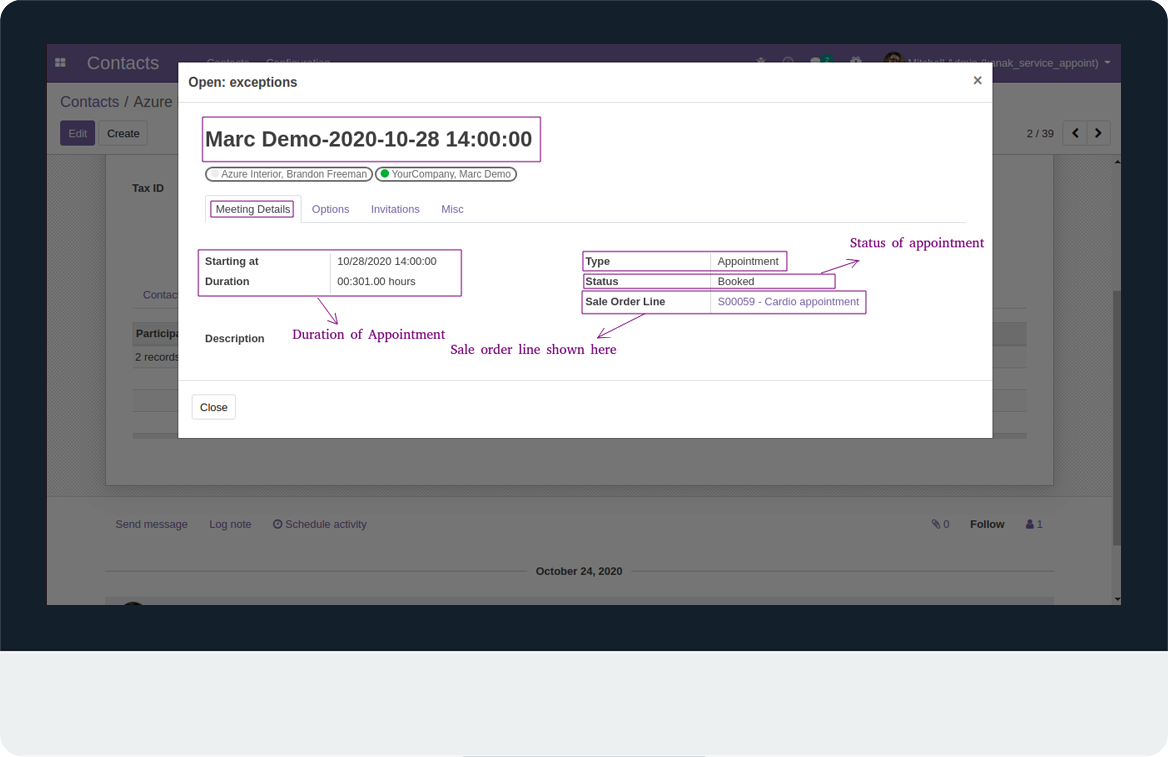Click the 'October 24, 2020' date separator
Screen dimensions: 1168x757
point(579,571)
